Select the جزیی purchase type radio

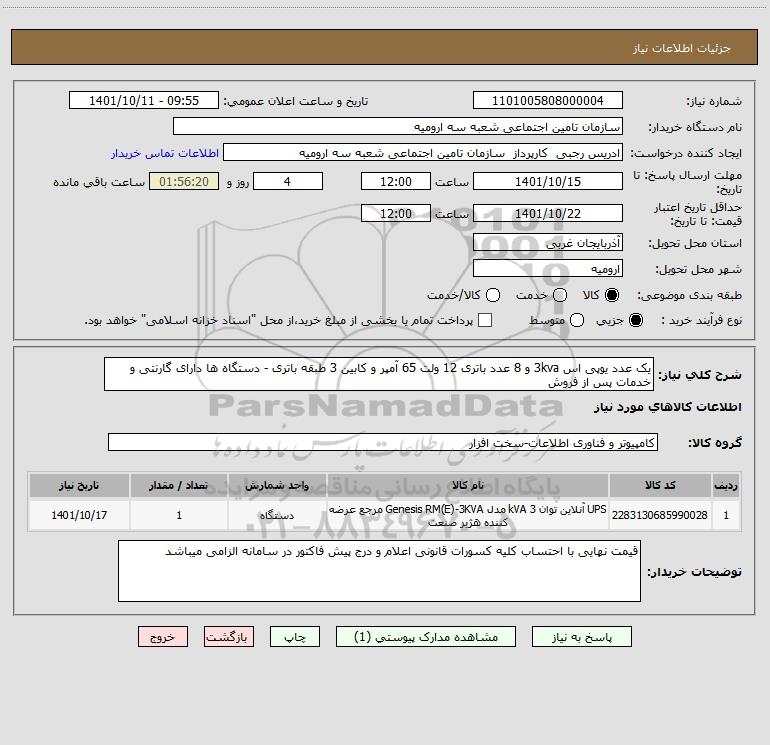point(636,320)
